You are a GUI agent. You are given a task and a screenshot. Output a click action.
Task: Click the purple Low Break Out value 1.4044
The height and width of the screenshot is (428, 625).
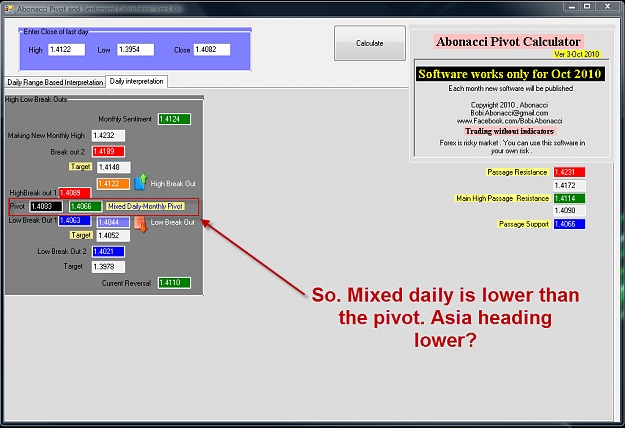(114, 222)
